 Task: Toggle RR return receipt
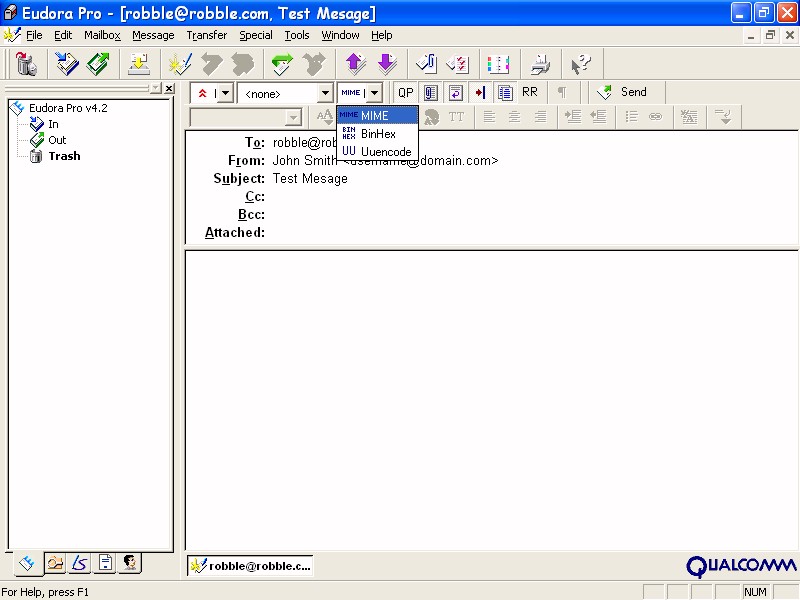tap(530, 92)
